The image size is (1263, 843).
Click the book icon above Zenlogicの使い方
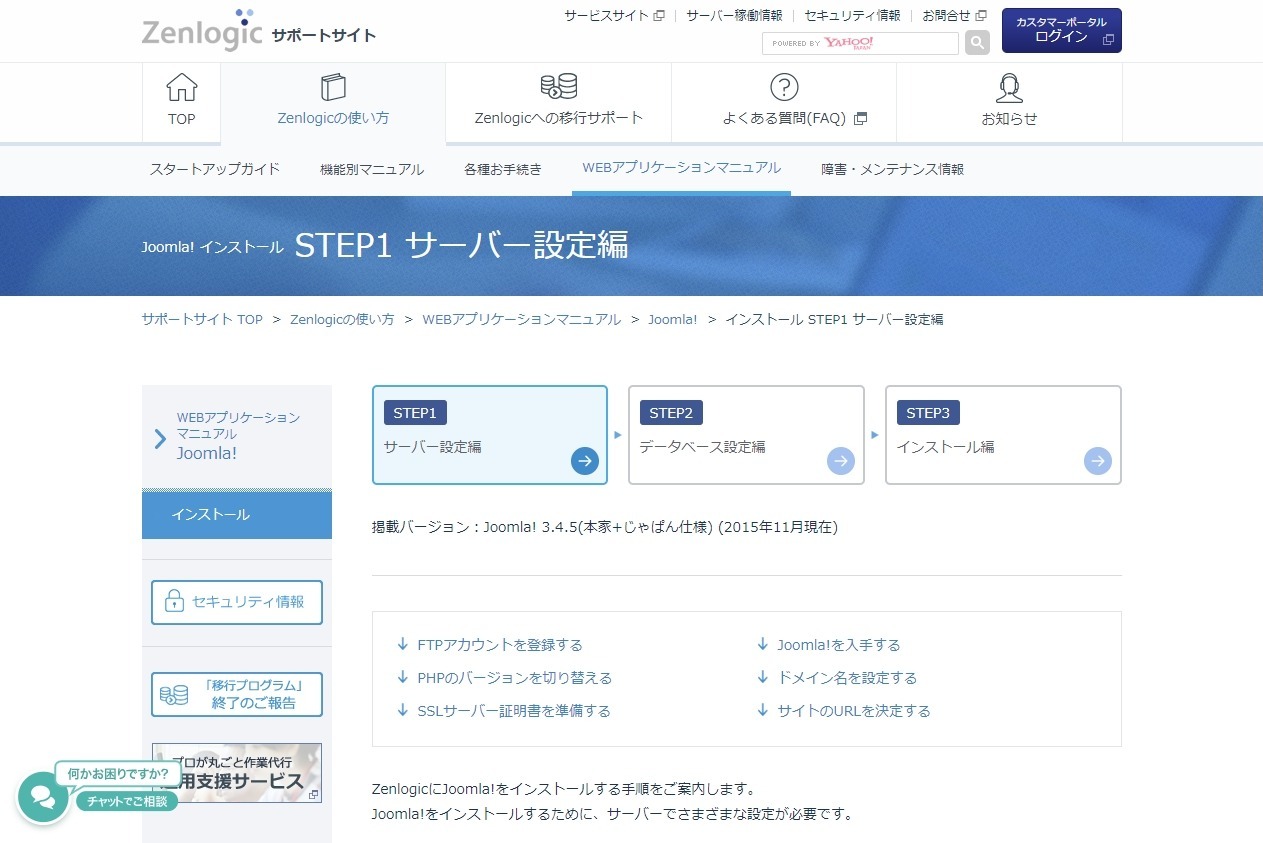pyautogui.click(x=333, y=87)
